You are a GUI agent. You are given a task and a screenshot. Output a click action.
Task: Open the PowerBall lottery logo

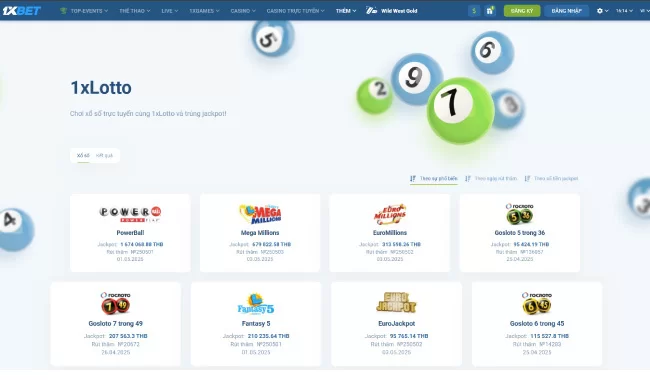click(x=130, y=214)
